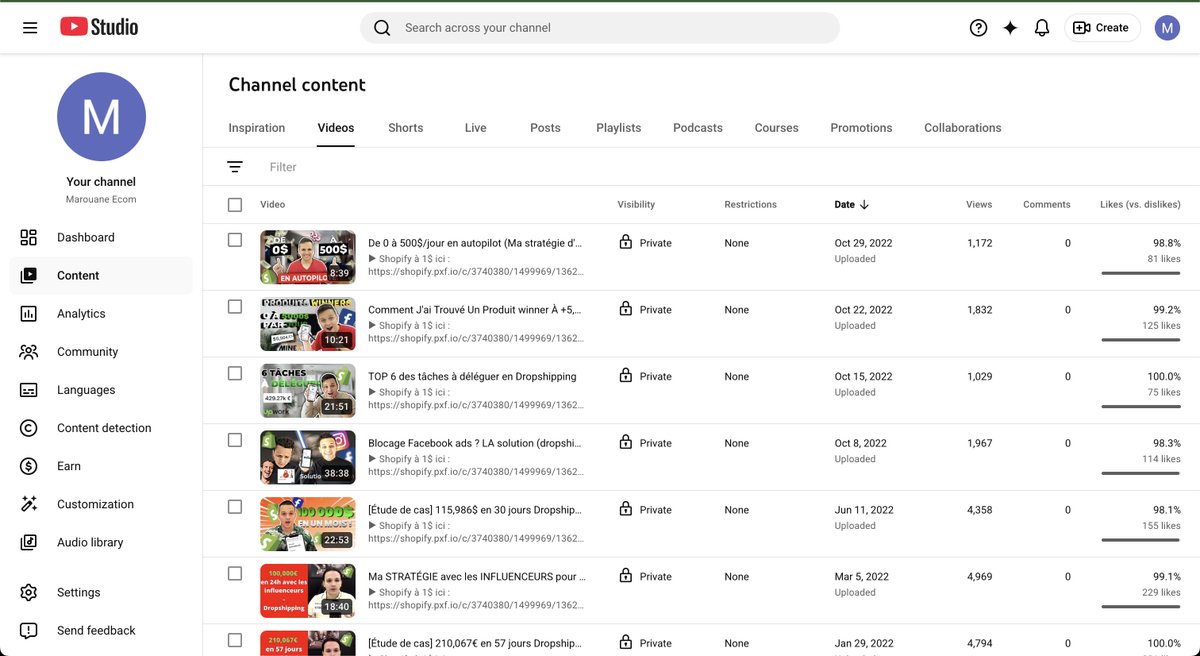This screenshot has width=1200, height=656.
Task: Focus the Search across your channel field
Action: [600, 28]
